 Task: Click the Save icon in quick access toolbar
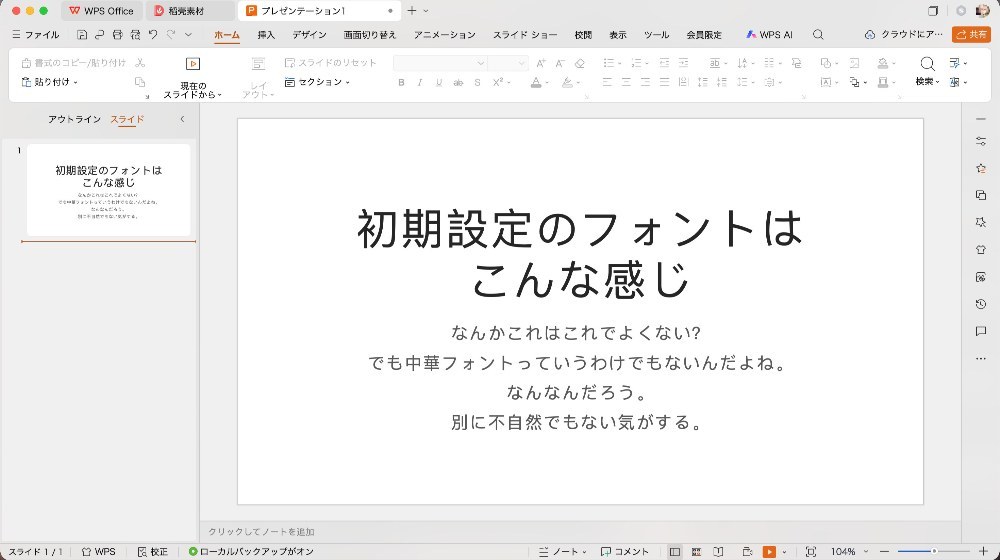tap(82, 34)
